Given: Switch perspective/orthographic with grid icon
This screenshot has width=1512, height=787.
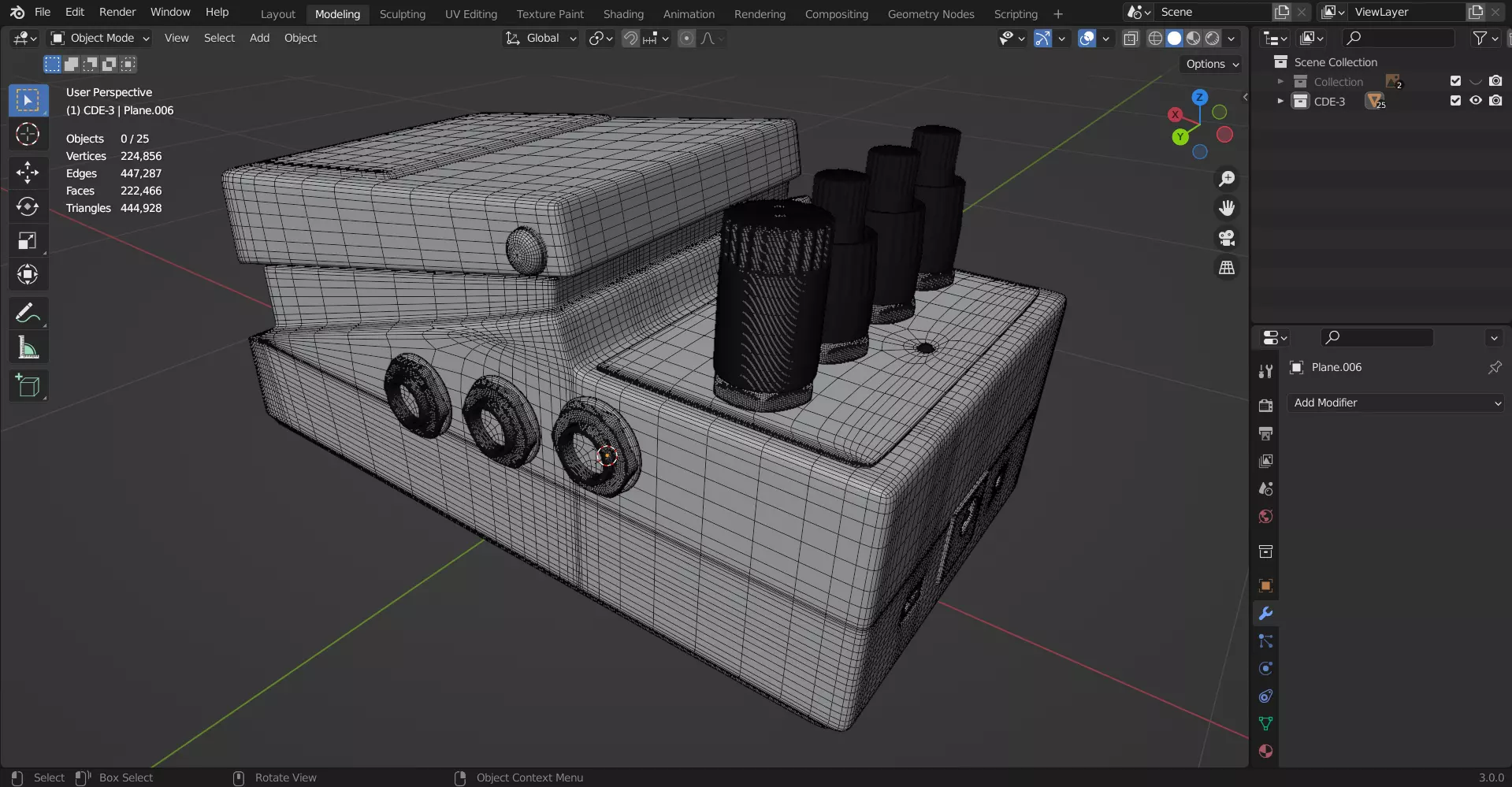Looking at the screenshot, I should click(x=1227, y=268).
